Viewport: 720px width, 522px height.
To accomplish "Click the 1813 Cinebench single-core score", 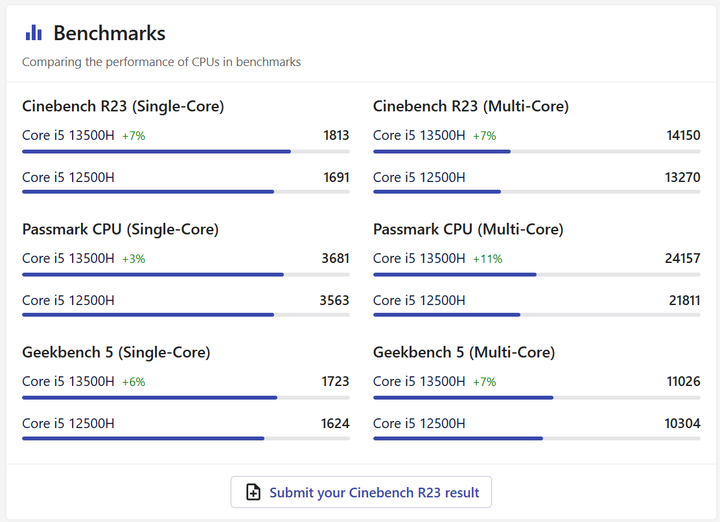I will point(336,135).
